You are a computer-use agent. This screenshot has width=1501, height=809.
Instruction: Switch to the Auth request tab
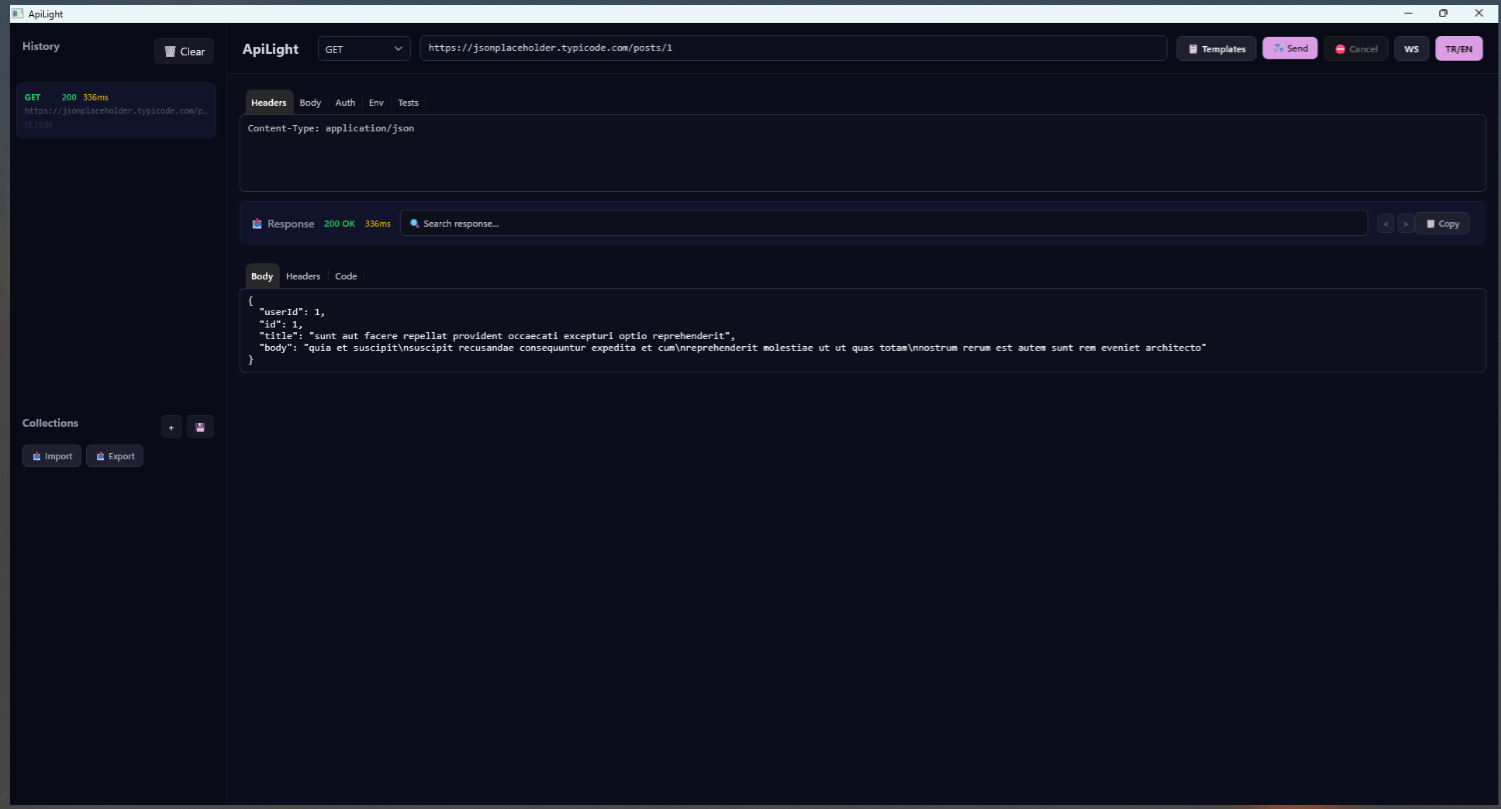[345, 103]
